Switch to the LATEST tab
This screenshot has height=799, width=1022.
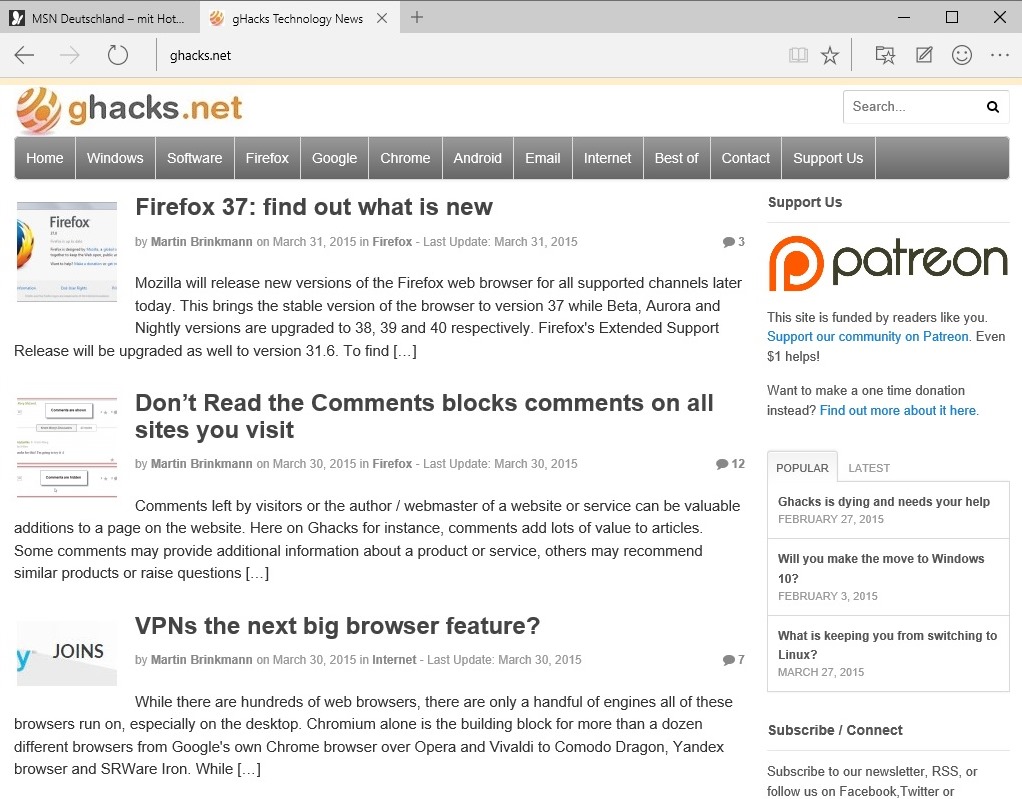coord(869,468)
